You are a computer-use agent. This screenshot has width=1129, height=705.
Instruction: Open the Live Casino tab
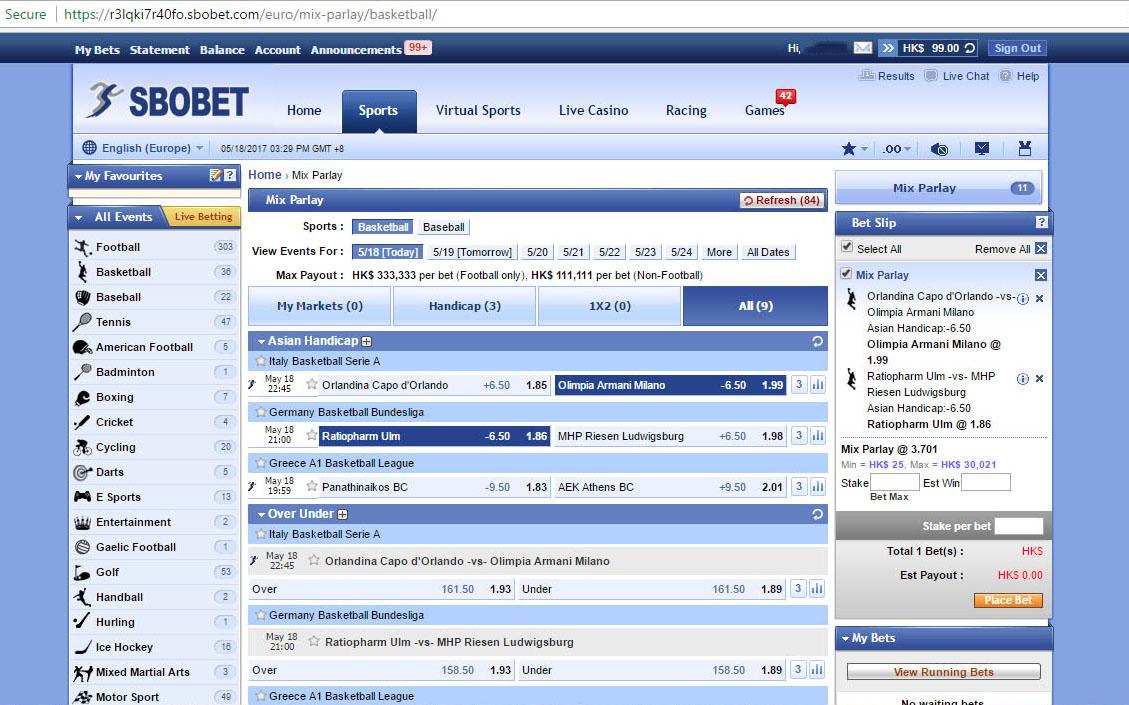pyautogui.click(x=593, y=110)
